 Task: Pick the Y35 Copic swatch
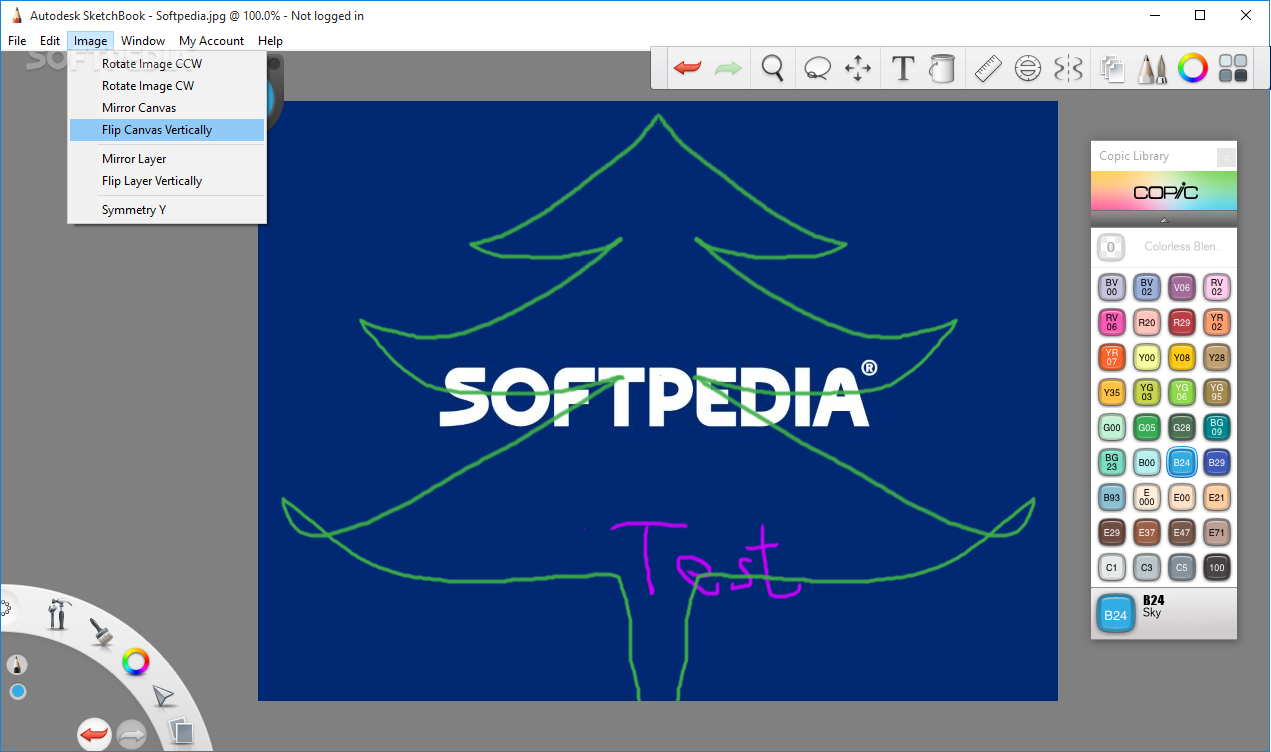tap(1112, 393)
